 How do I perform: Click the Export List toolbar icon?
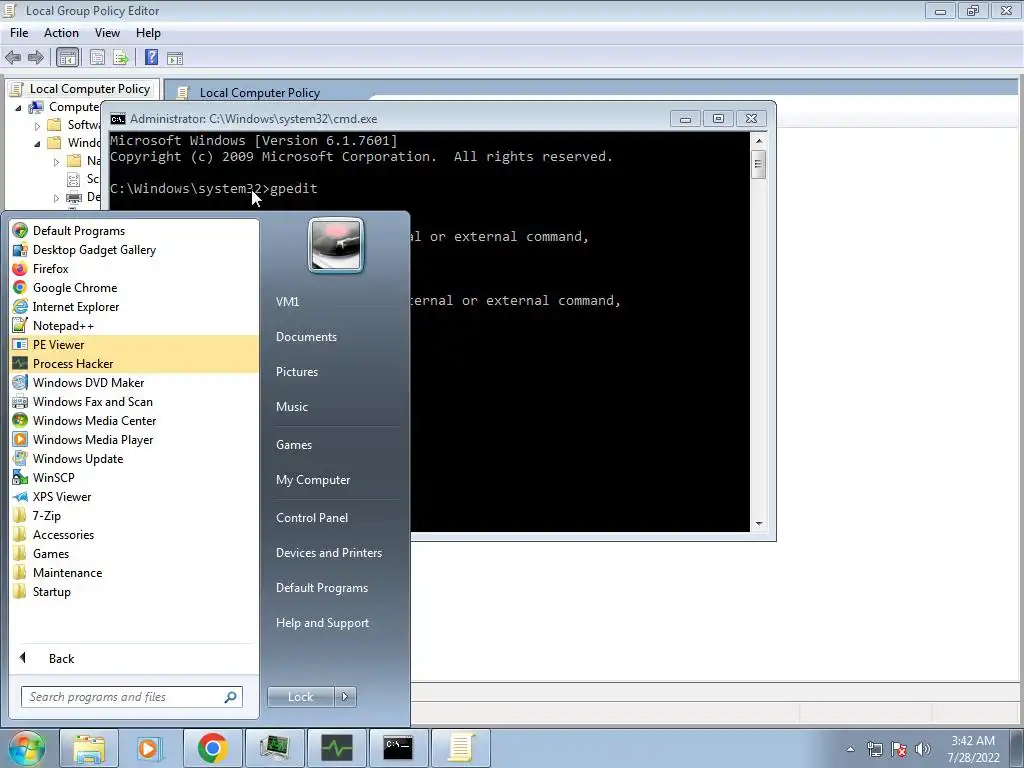click(x=121, y=57)
